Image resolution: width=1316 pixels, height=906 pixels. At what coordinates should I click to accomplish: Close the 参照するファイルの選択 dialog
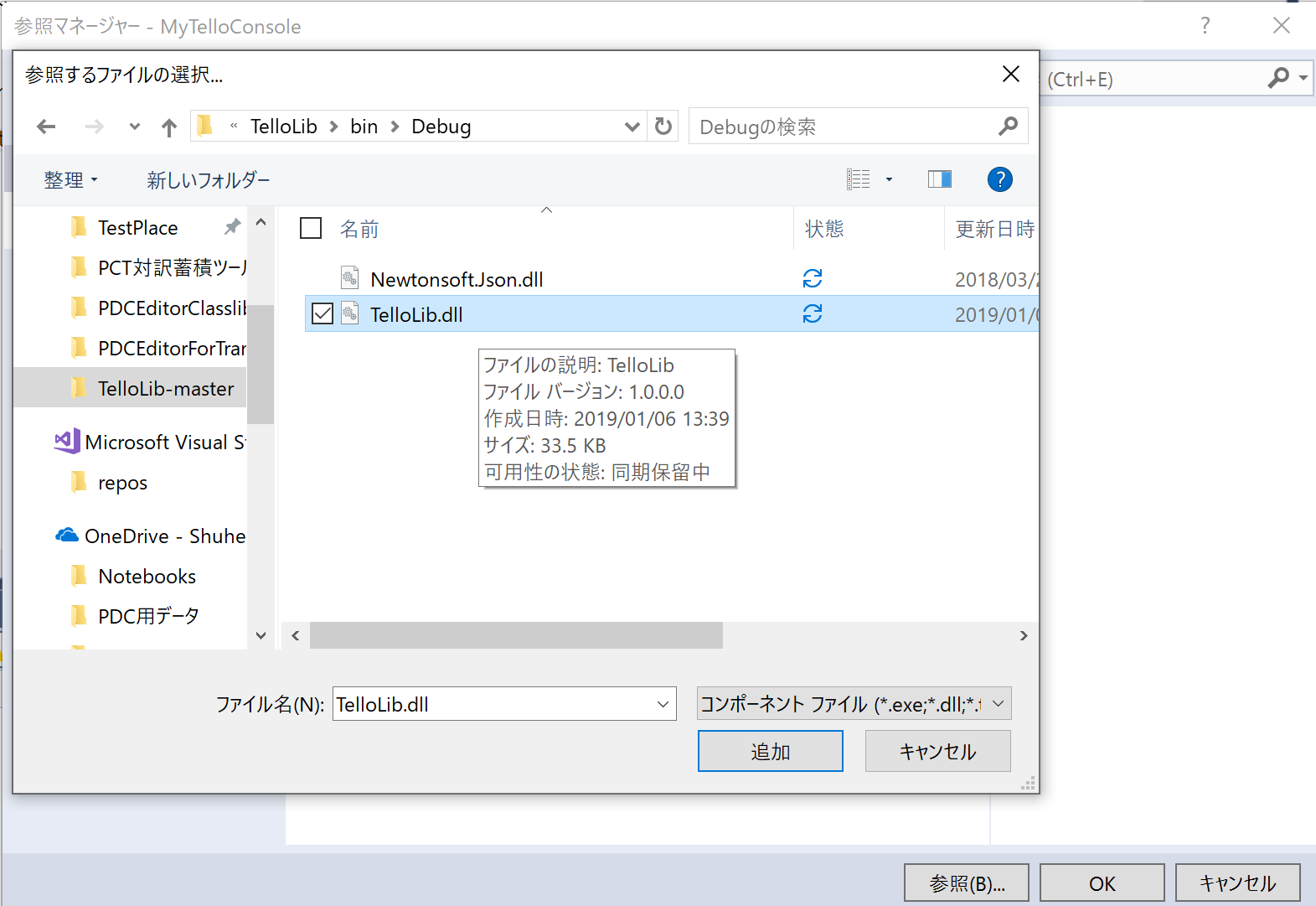(1011, 74)
